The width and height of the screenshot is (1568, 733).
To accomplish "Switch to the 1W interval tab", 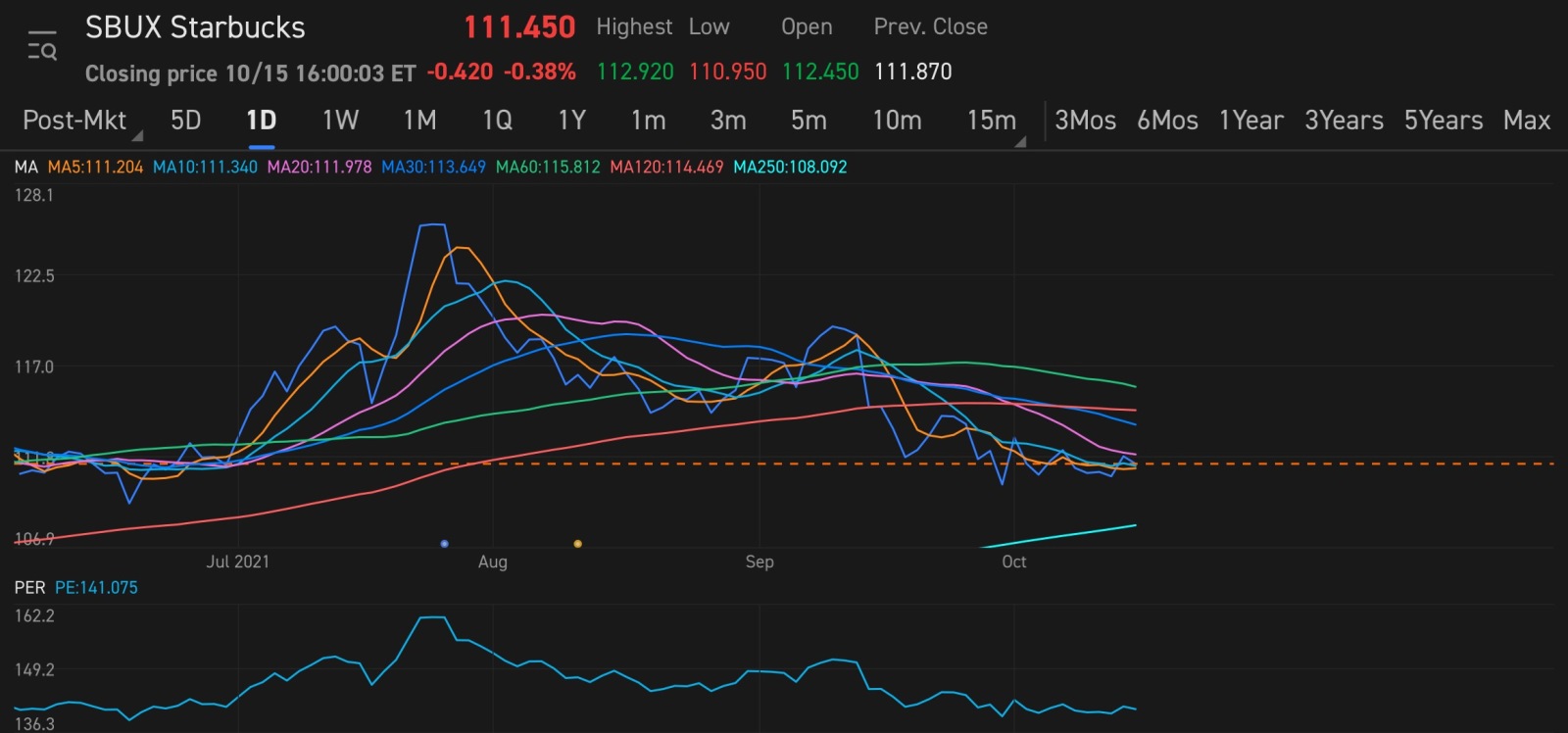I will tap(340, 121).
